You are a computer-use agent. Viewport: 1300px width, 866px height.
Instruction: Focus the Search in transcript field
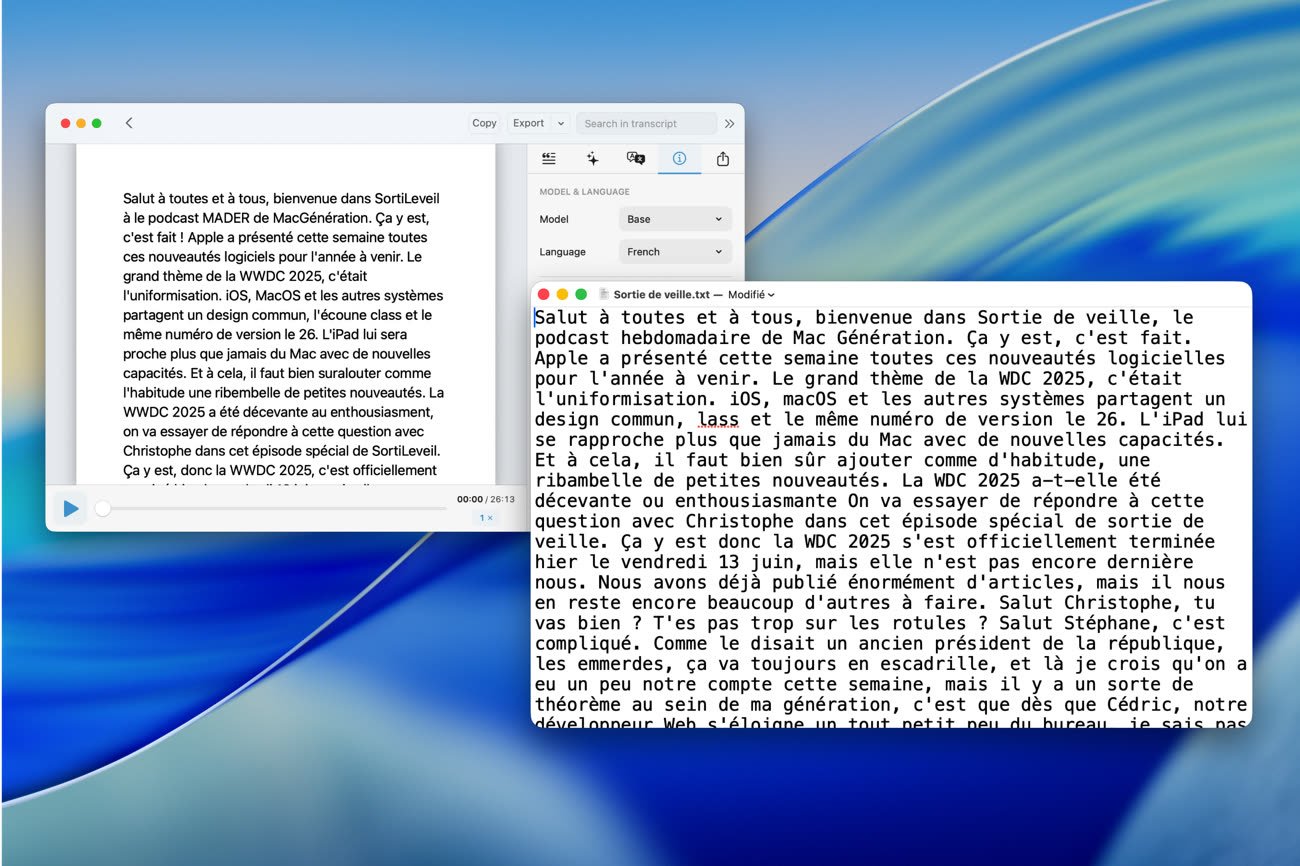[646, 123]
